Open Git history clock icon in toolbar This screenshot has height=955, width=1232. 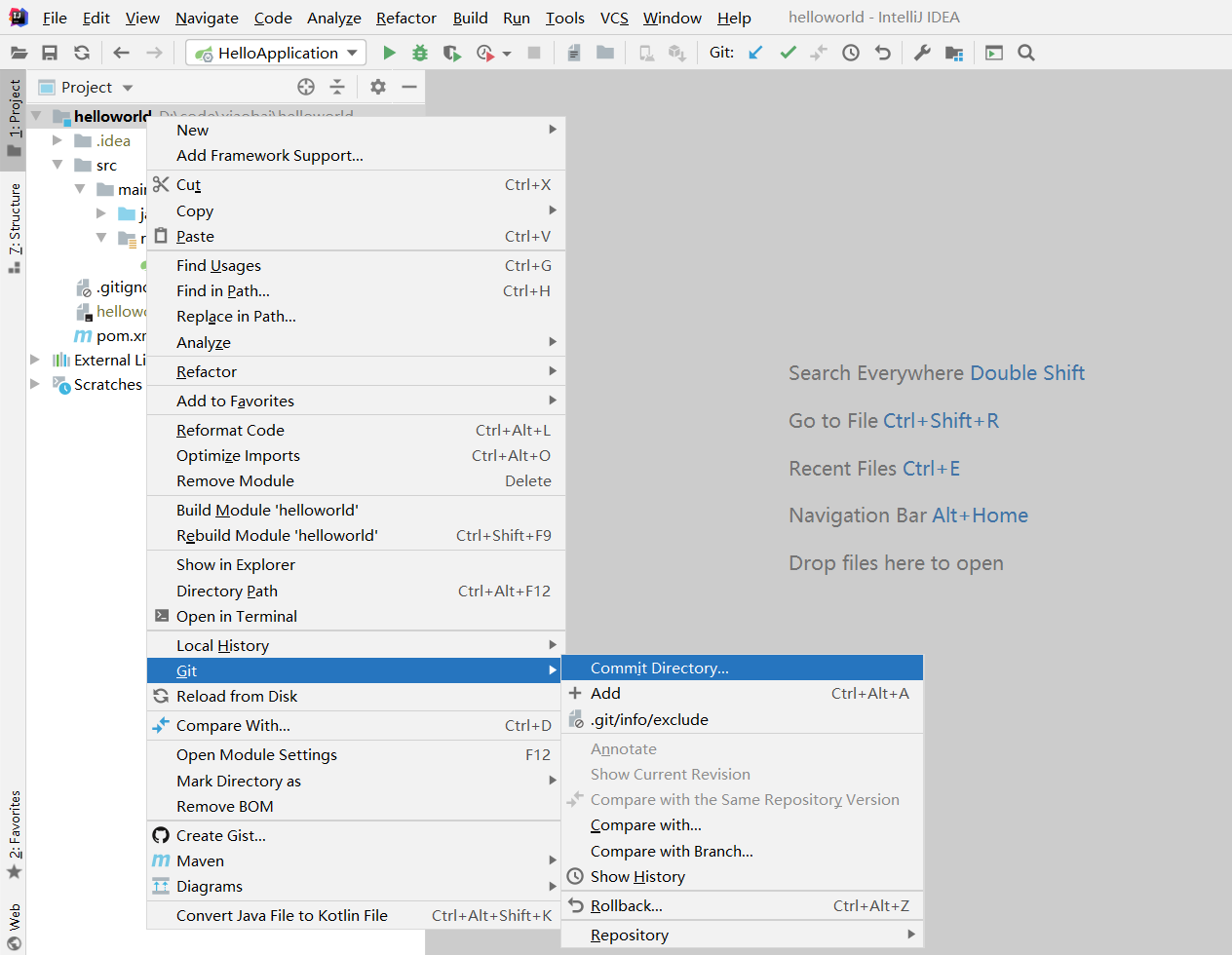click(x=851, y=53)
